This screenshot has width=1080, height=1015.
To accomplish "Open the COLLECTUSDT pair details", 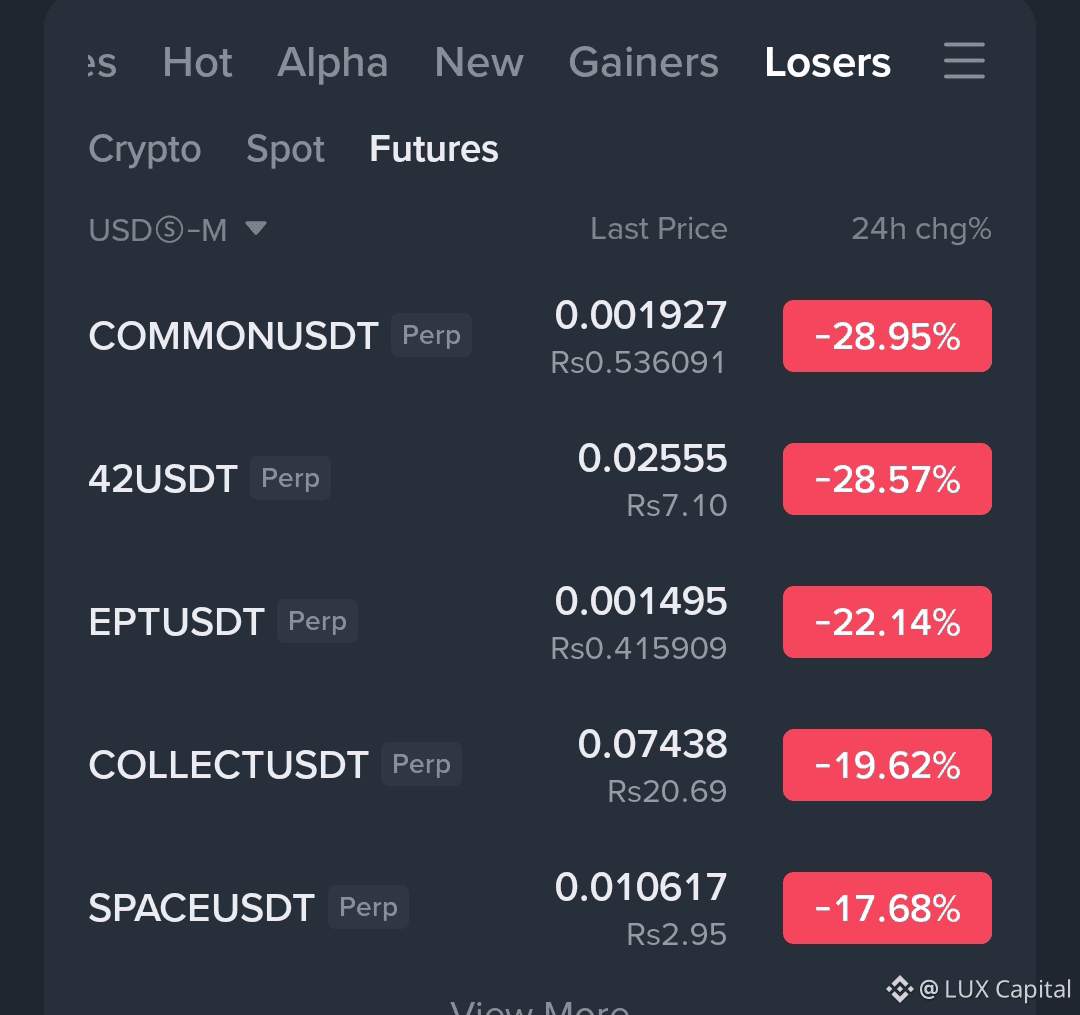I will click(228, 764).
